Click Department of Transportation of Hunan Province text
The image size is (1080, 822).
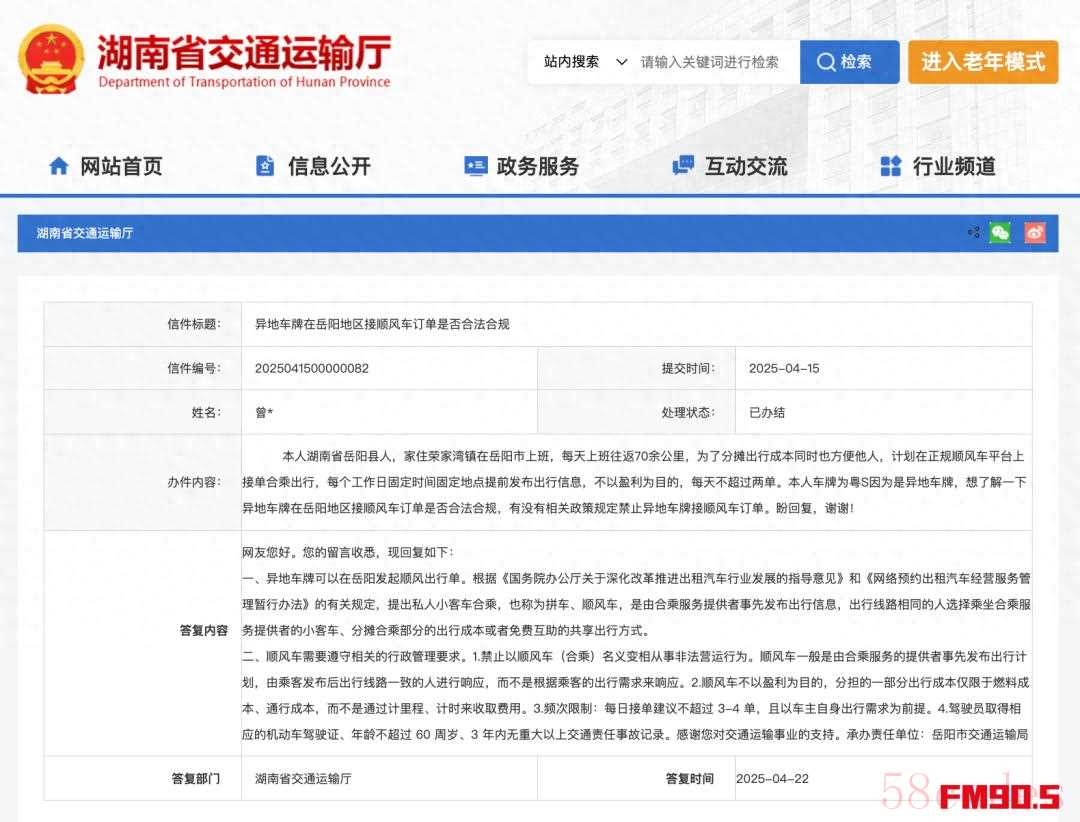[x=244, y=82]
